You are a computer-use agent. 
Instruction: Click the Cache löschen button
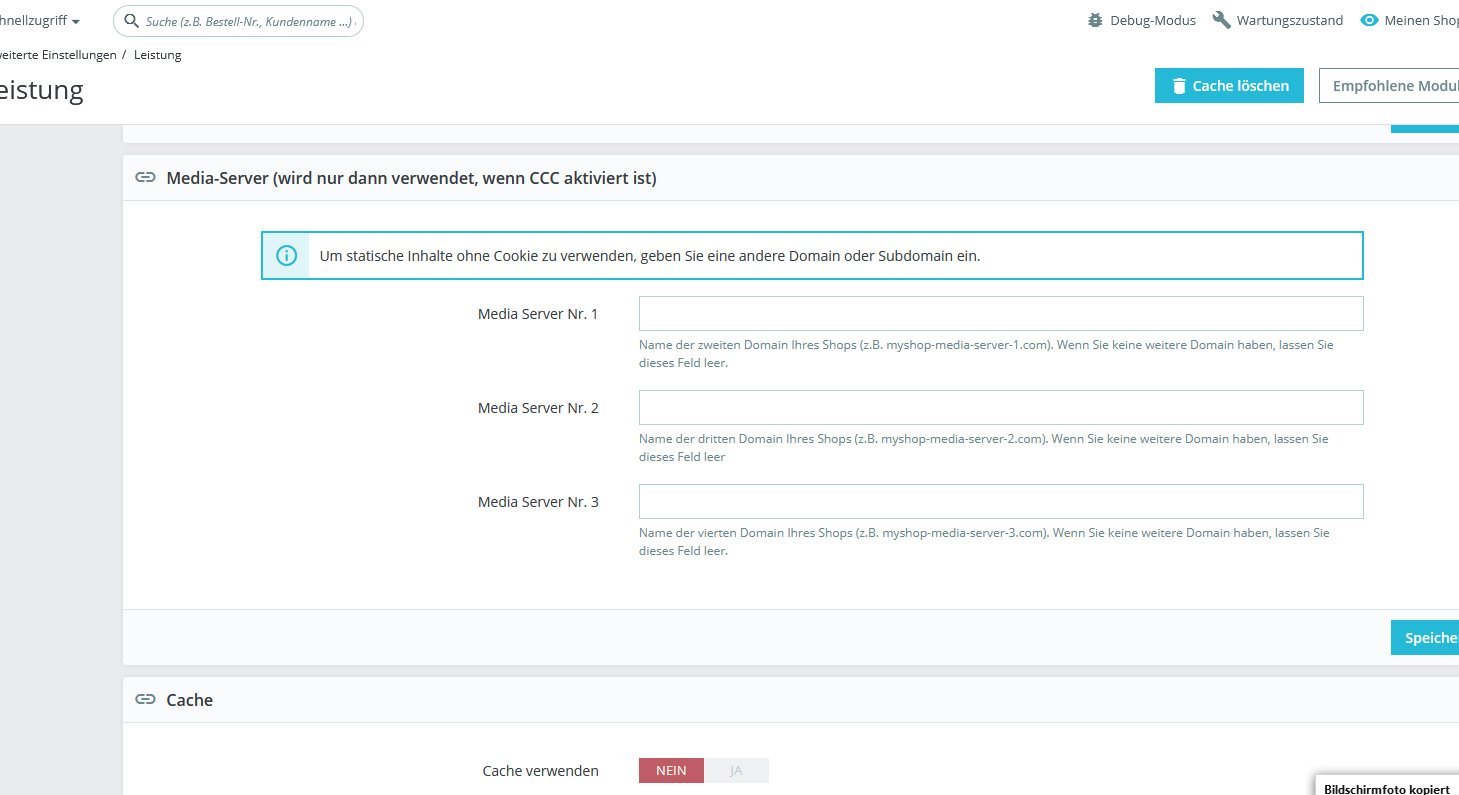(x=1229, y=86)
